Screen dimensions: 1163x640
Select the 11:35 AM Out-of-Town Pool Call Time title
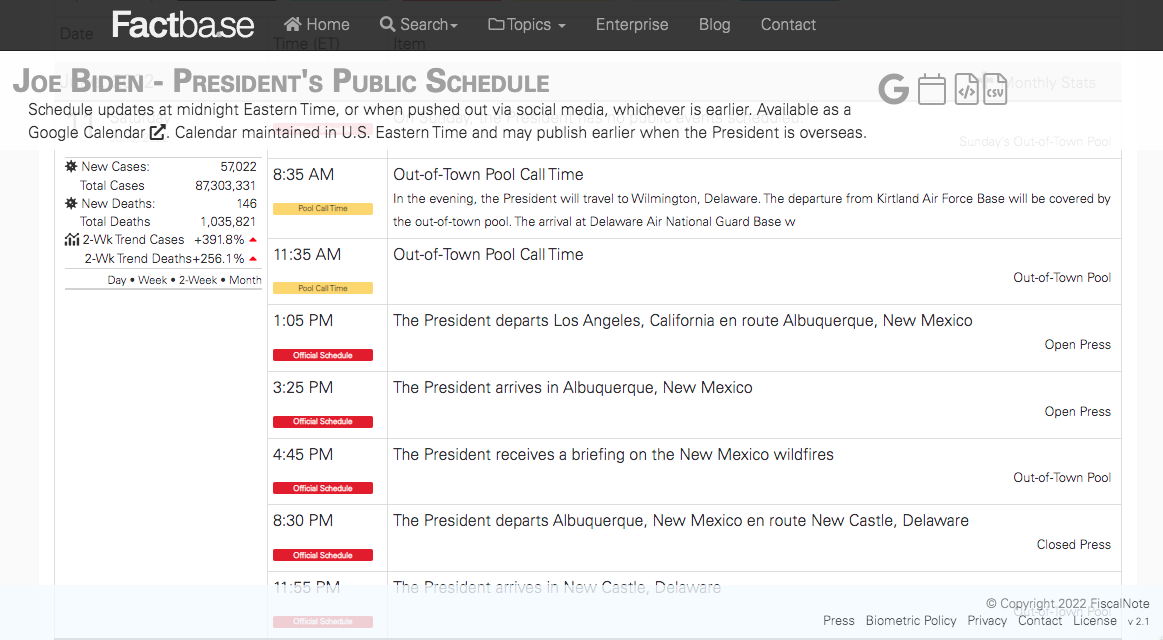click(x=488, y=254)
